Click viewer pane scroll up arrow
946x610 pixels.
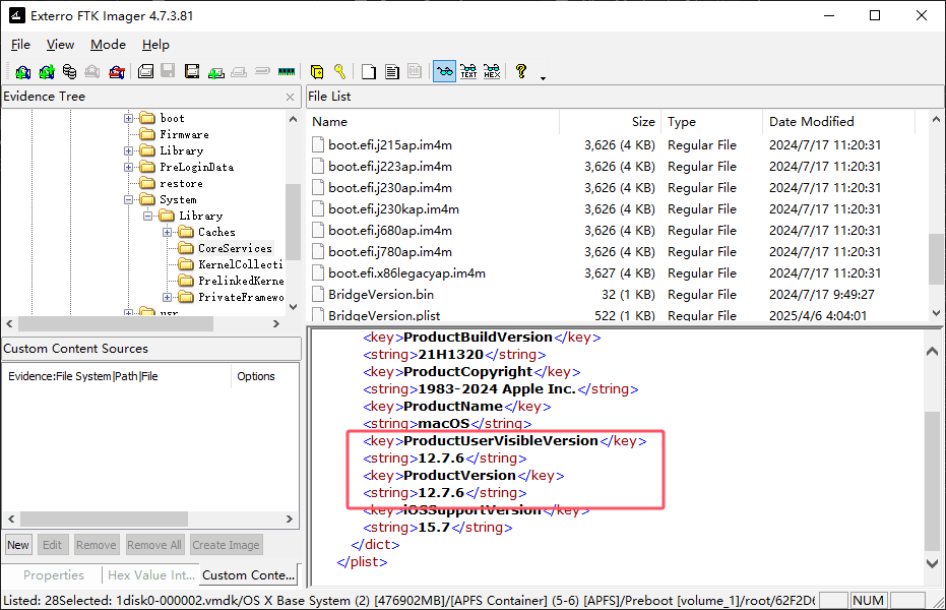click(932, 352)
